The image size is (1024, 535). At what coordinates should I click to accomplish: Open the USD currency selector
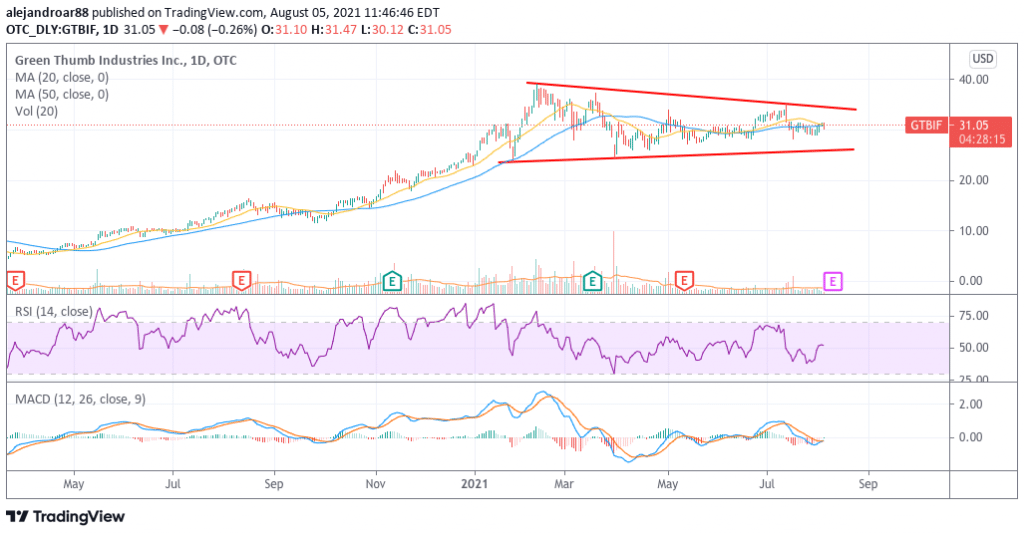(x=982, y=59)
